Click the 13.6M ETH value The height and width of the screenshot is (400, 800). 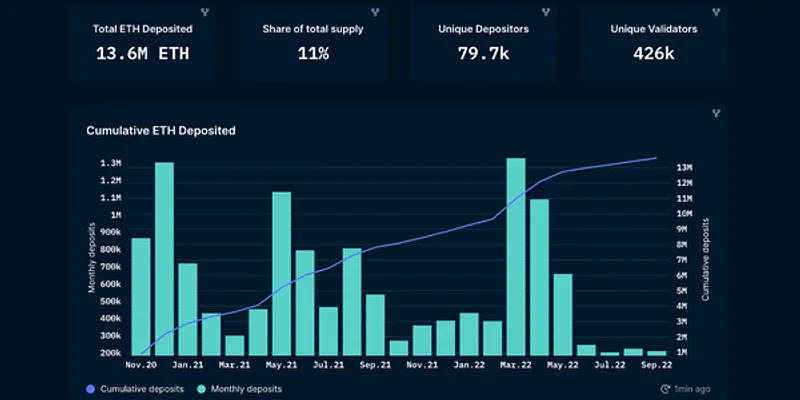click(x=142, y=53)
